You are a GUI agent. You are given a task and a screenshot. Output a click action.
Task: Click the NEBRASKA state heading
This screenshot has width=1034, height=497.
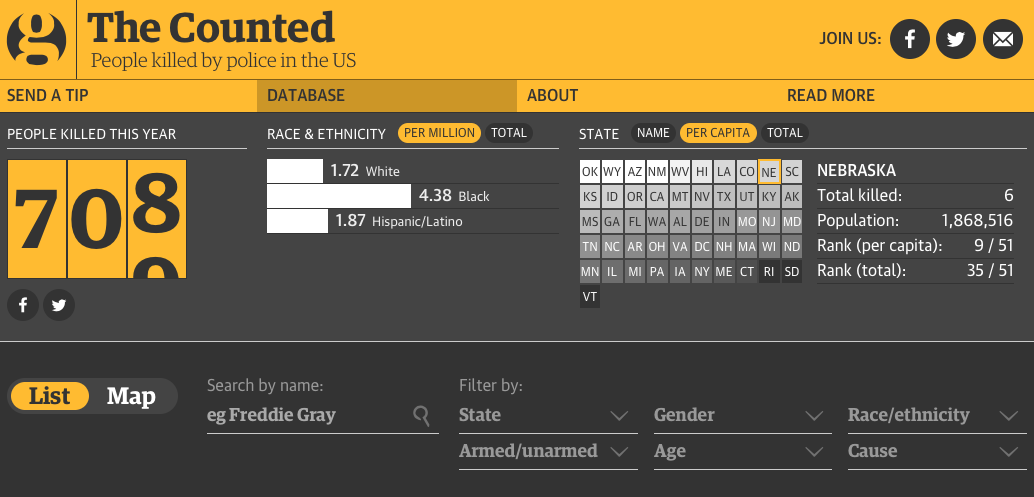point(857,171)
